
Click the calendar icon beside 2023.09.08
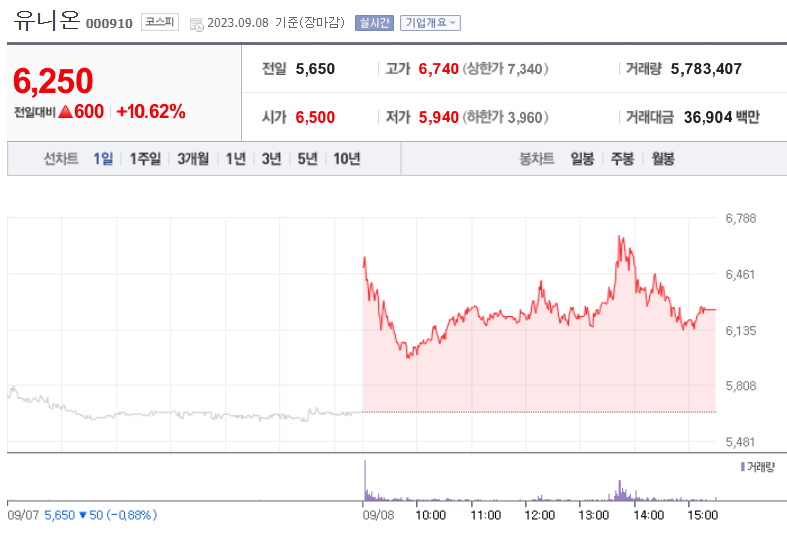coord(196,24)
